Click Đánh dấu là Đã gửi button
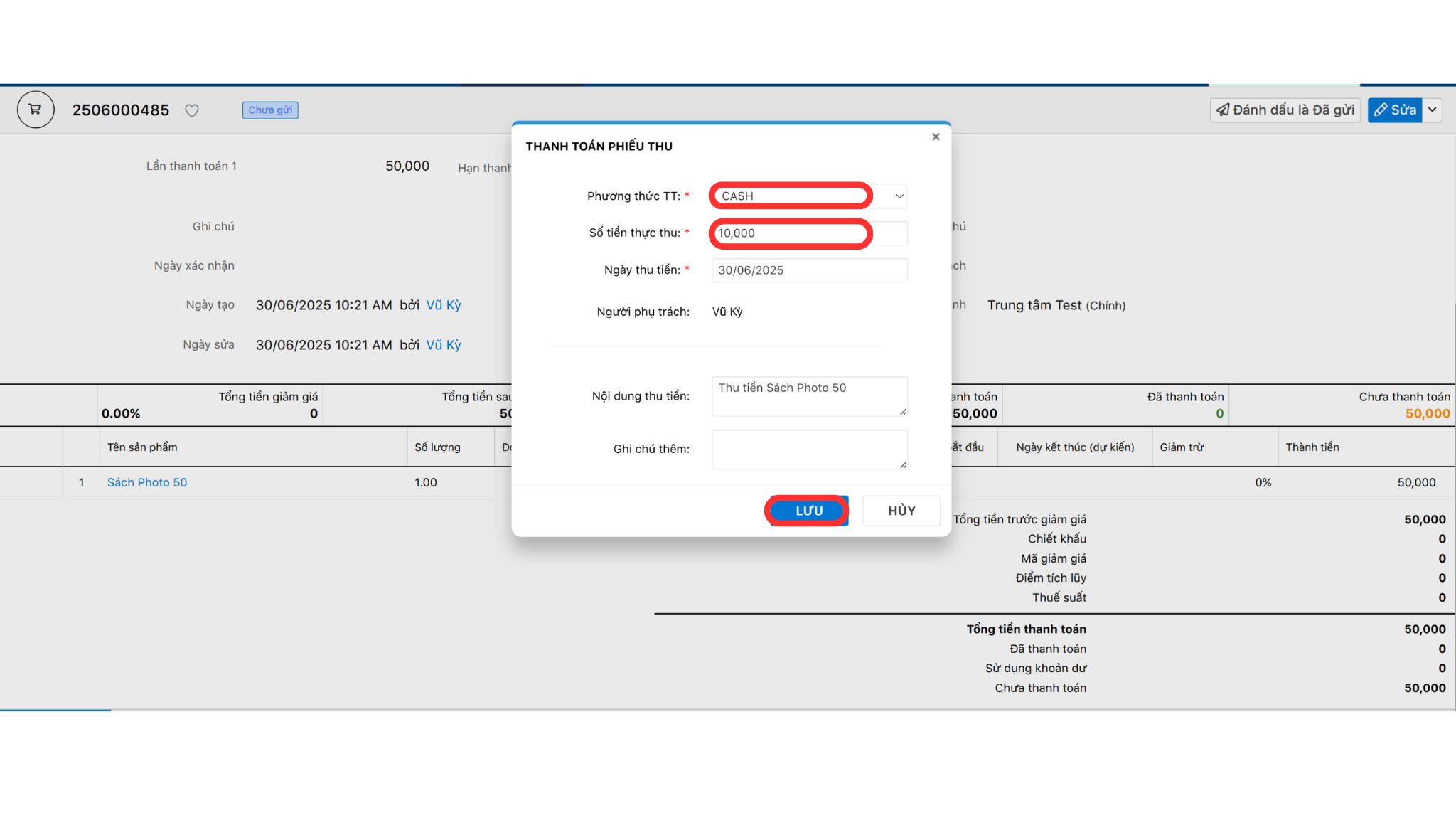Viewport: 1456px width, 835px height. point(1285,110)
